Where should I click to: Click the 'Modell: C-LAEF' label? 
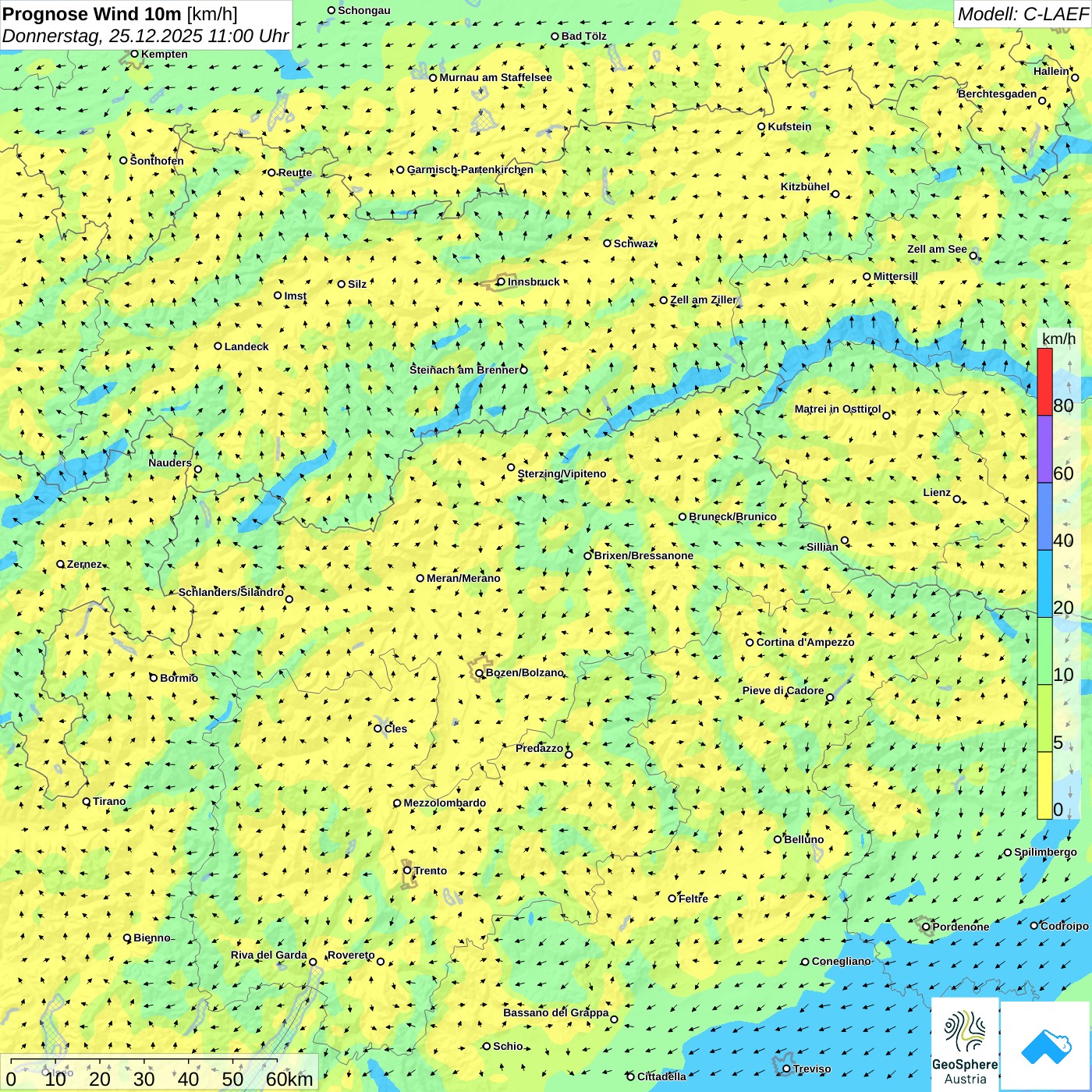(x=1022, y=14)
